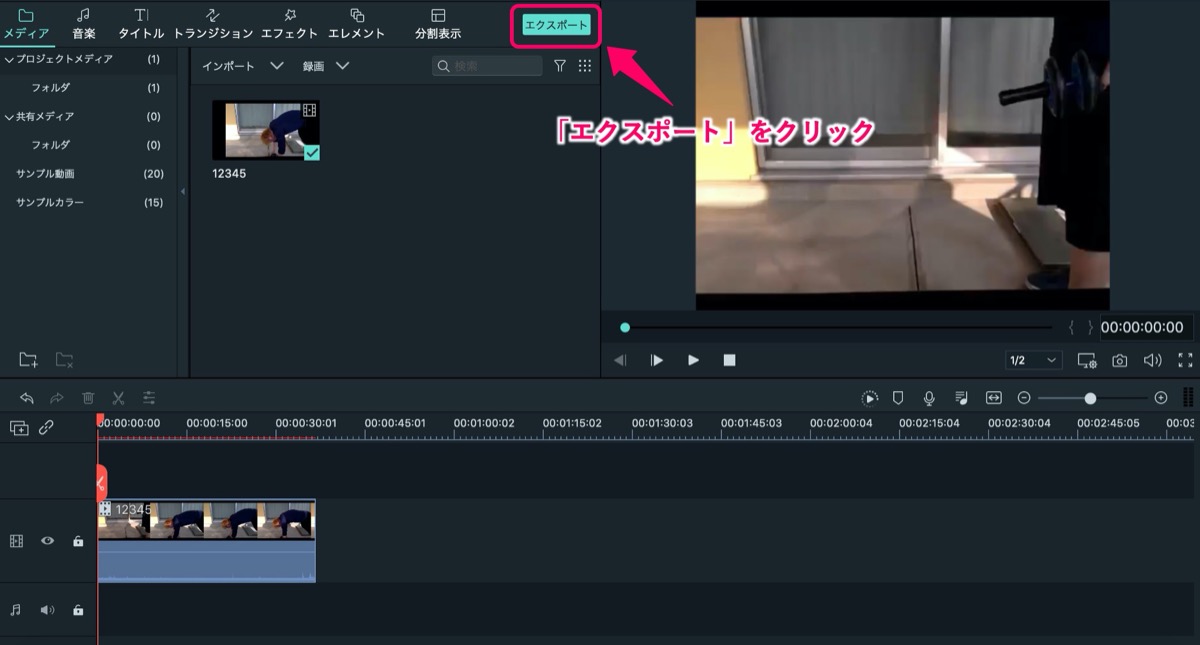
Task: Click the media 検索 search field
Action: (487, 66)
